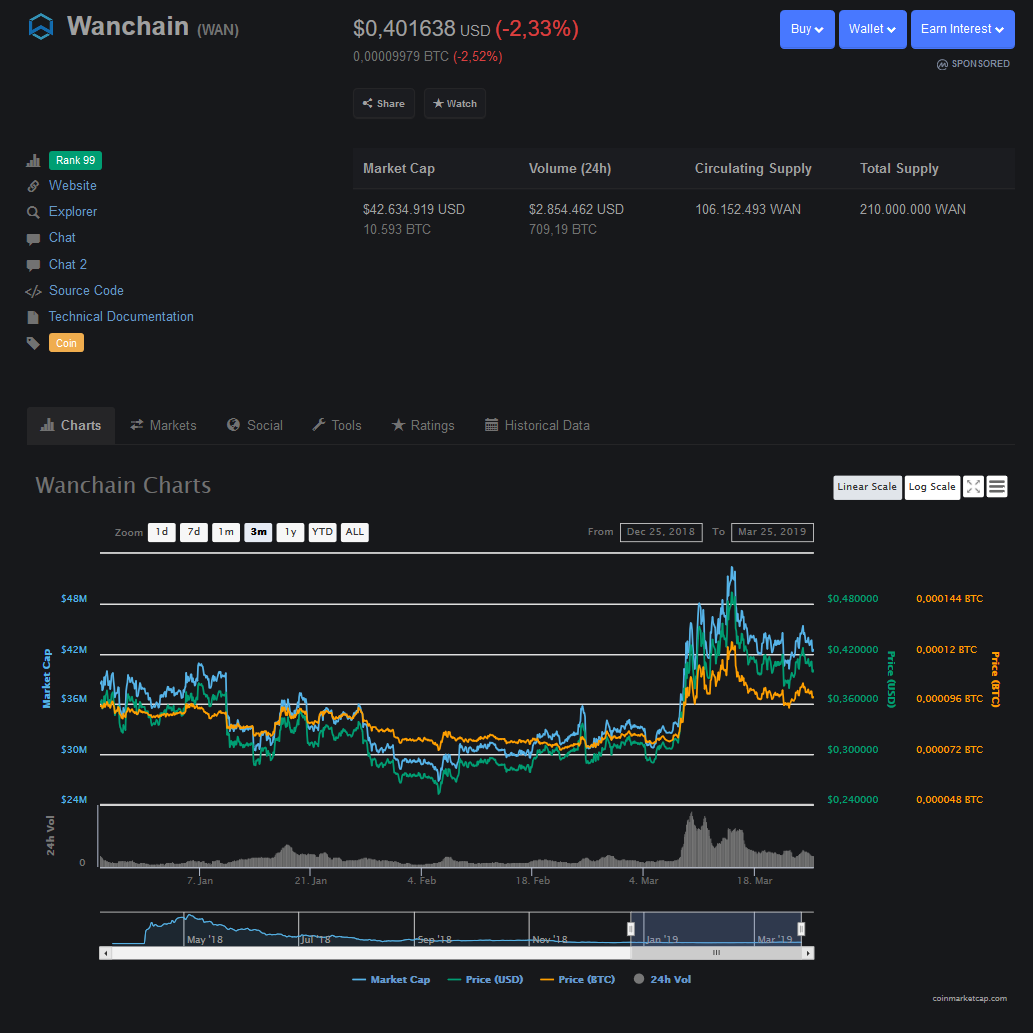Set chart zoom to YTD
The height and width of the screenshot is (1033, 1033).
click(x=322, y=532)
